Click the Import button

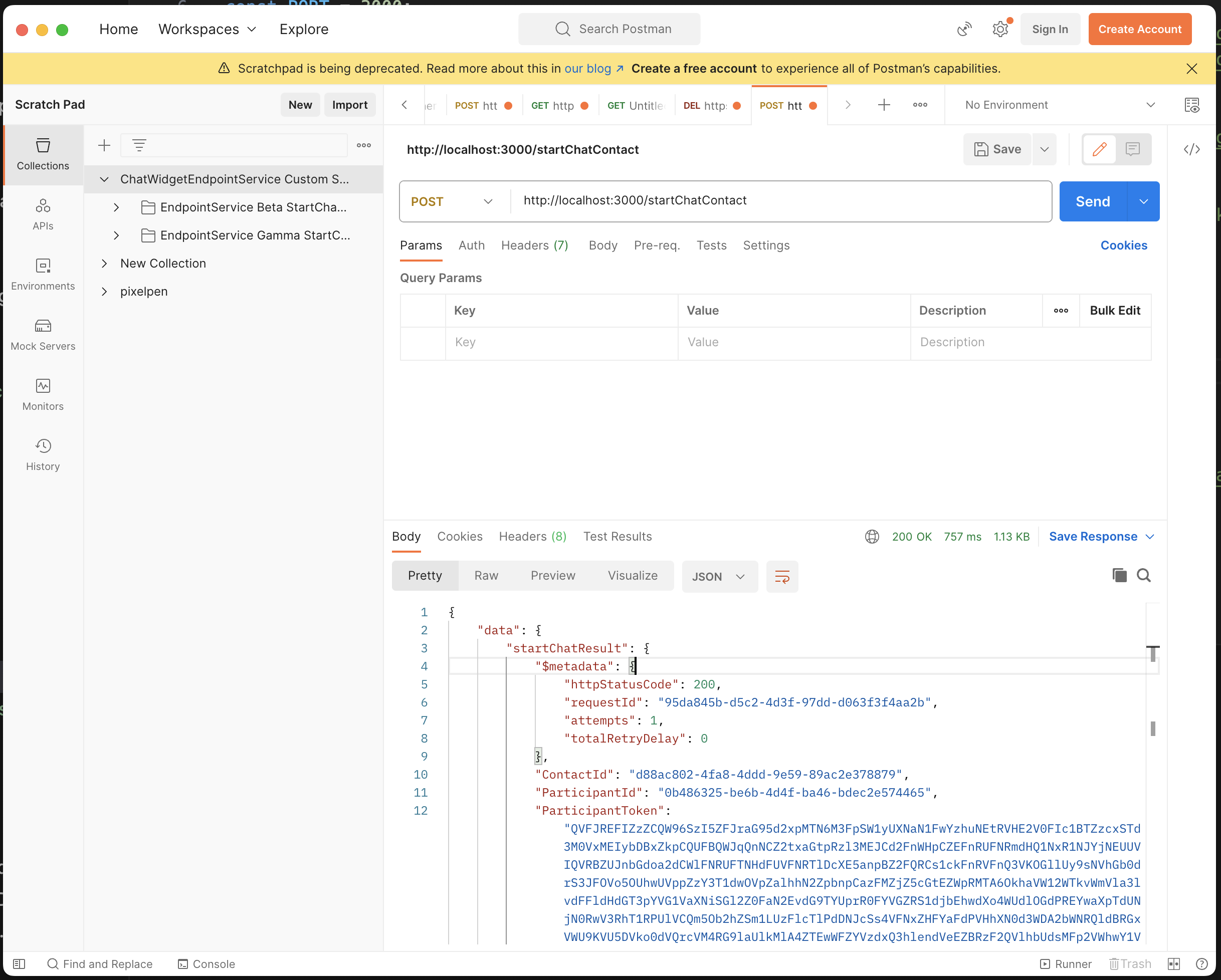point(349,105)
